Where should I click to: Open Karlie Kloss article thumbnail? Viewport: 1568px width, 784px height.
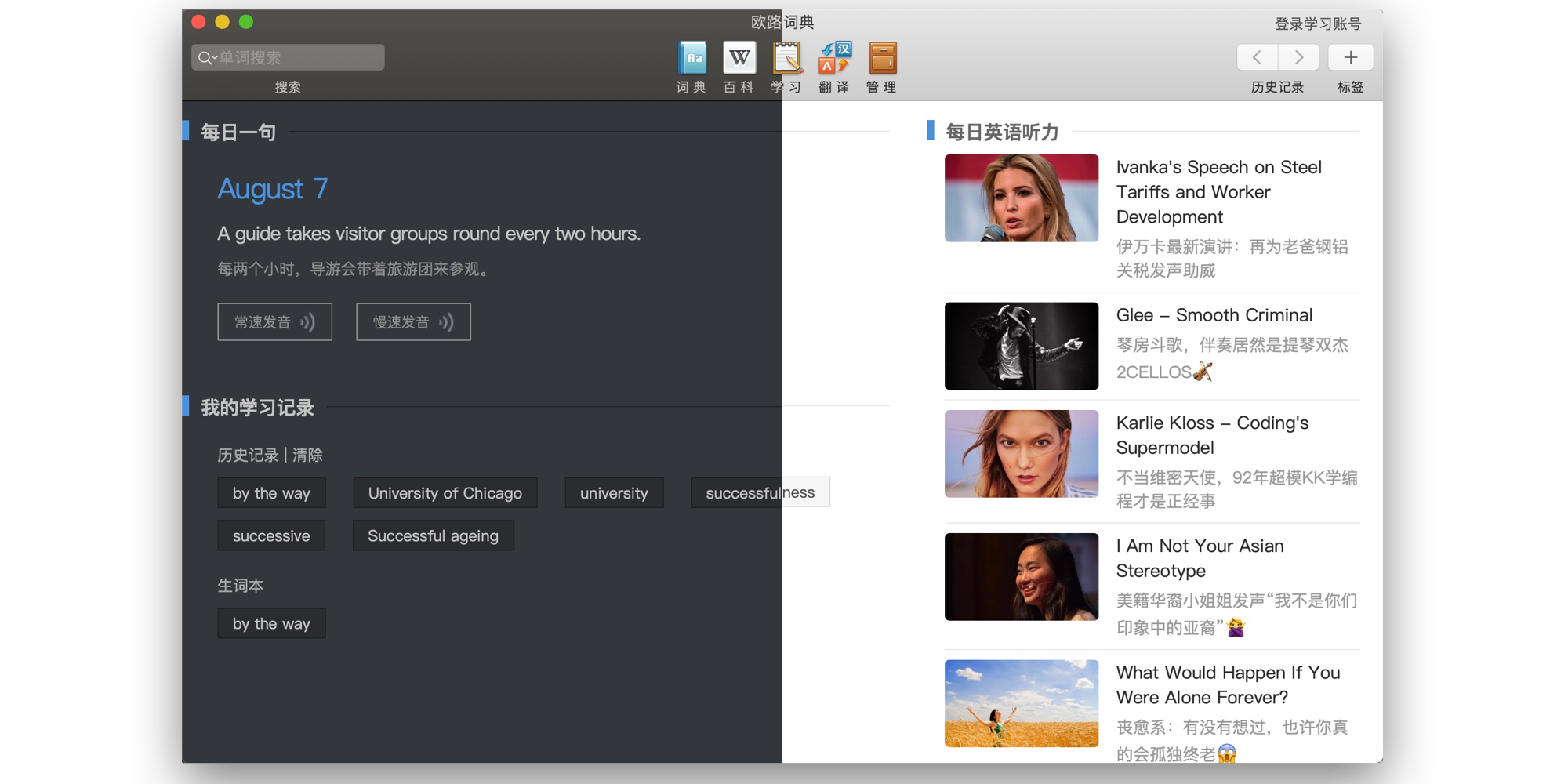click(1022, 454)
